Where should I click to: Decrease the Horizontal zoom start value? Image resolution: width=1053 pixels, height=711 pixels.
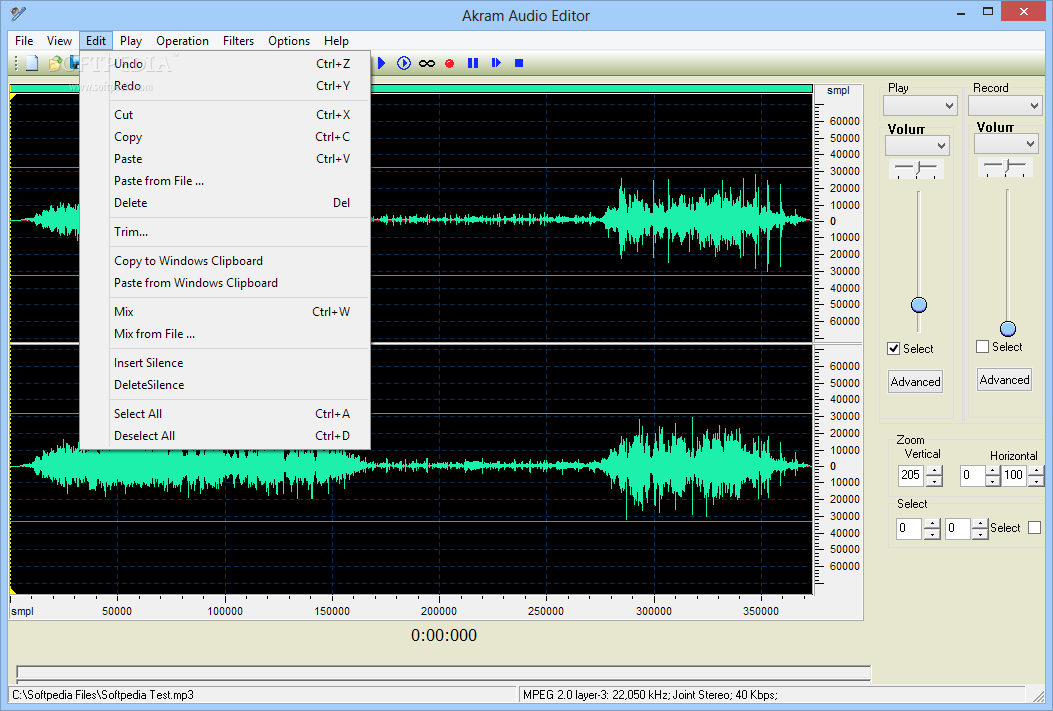[x=993, y=481]
